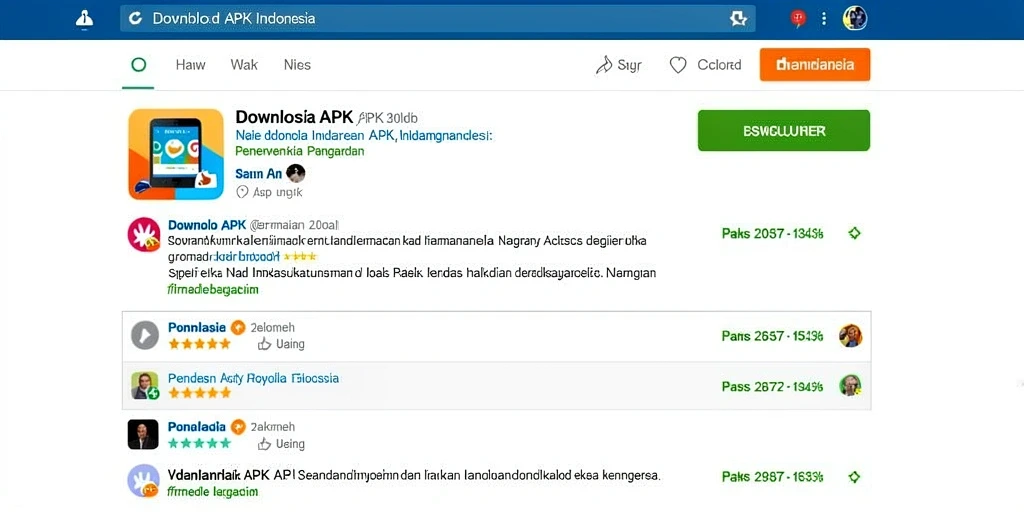Open the Ponaladia reviewer name
This screenshot has width=1024, height=512.
click(197, 426)
